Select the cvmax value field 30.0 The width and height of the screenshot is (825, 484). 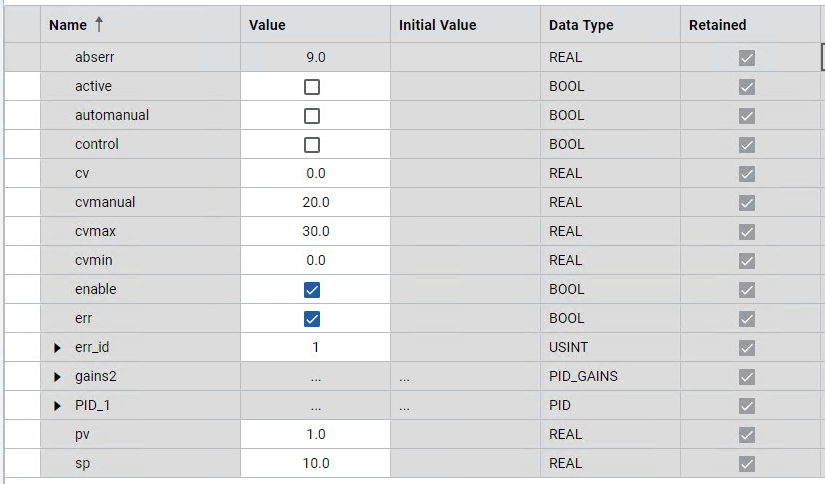click(x=316, y=231)
